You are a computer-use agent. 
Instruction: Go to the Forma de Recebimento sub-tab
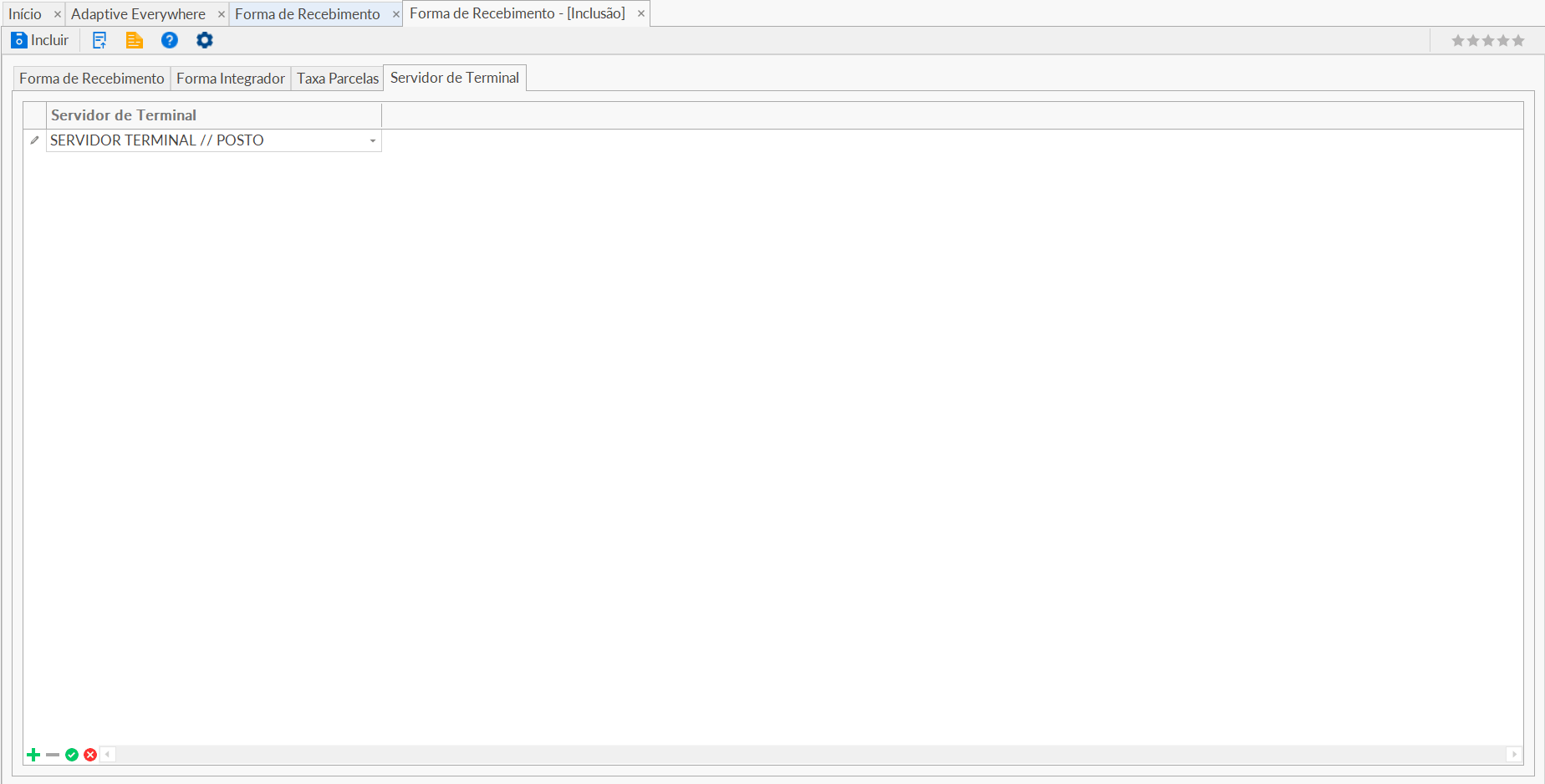coord(92,79)
